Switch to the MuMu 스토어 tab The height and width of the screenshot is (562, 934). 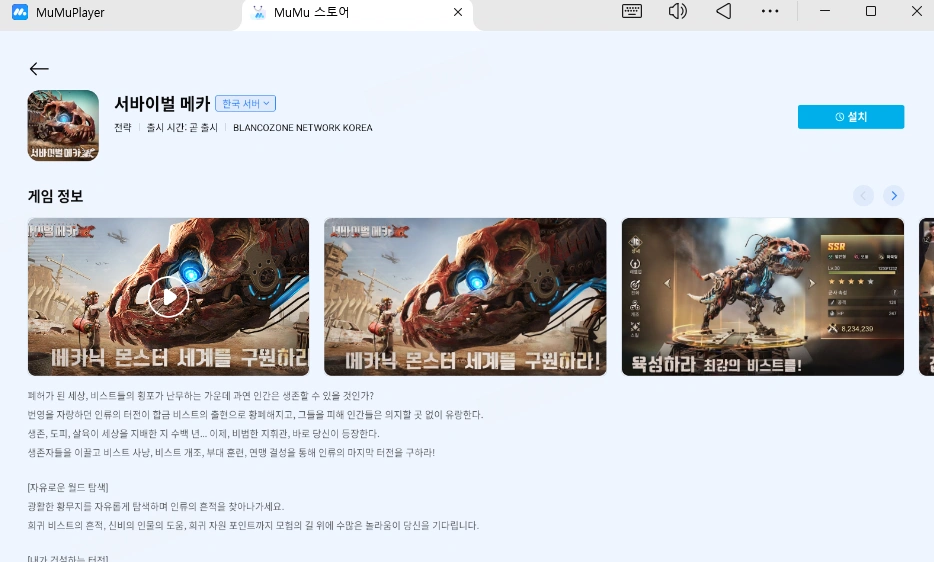pyautogui.click(x=357, y=13)
